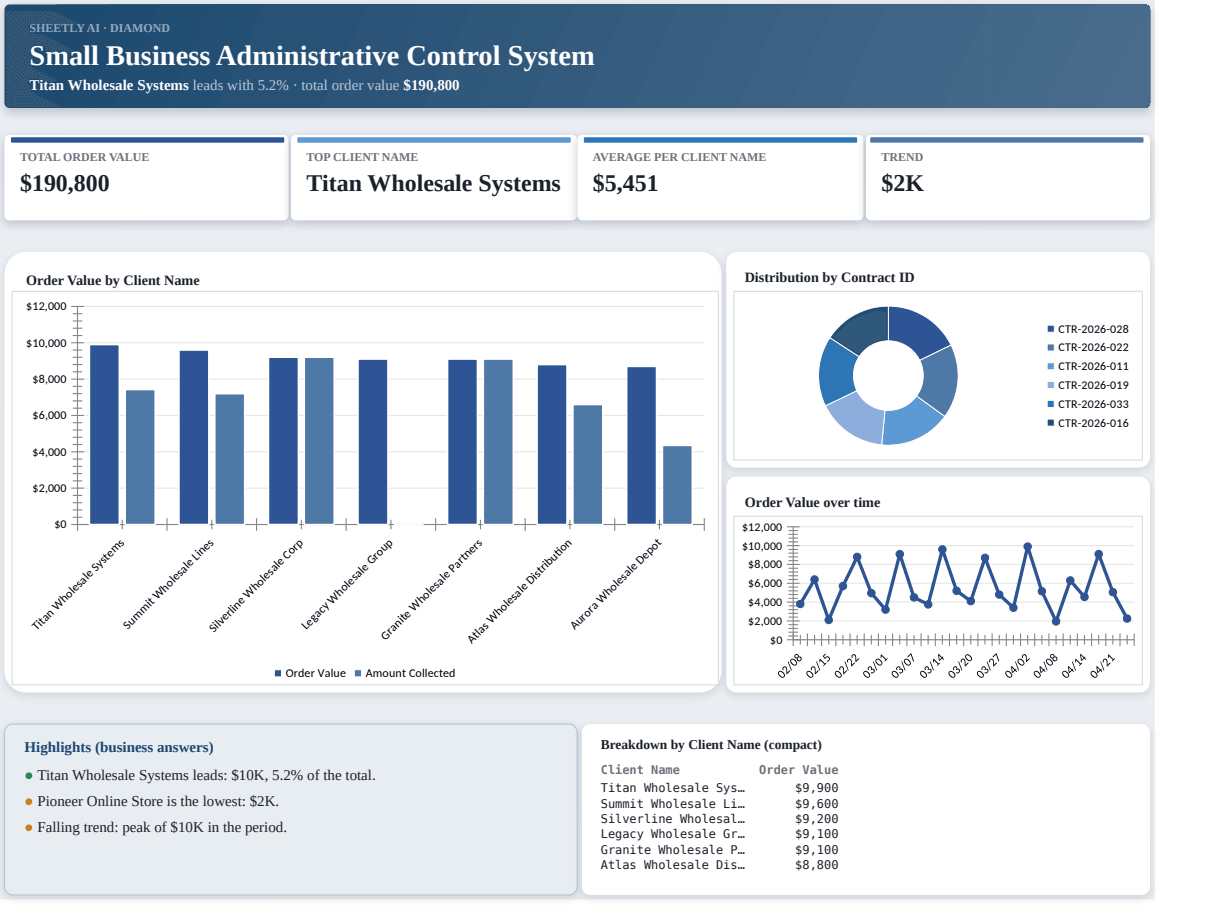Click Granite Wholesale Partners axis label

tap(432, 589)
